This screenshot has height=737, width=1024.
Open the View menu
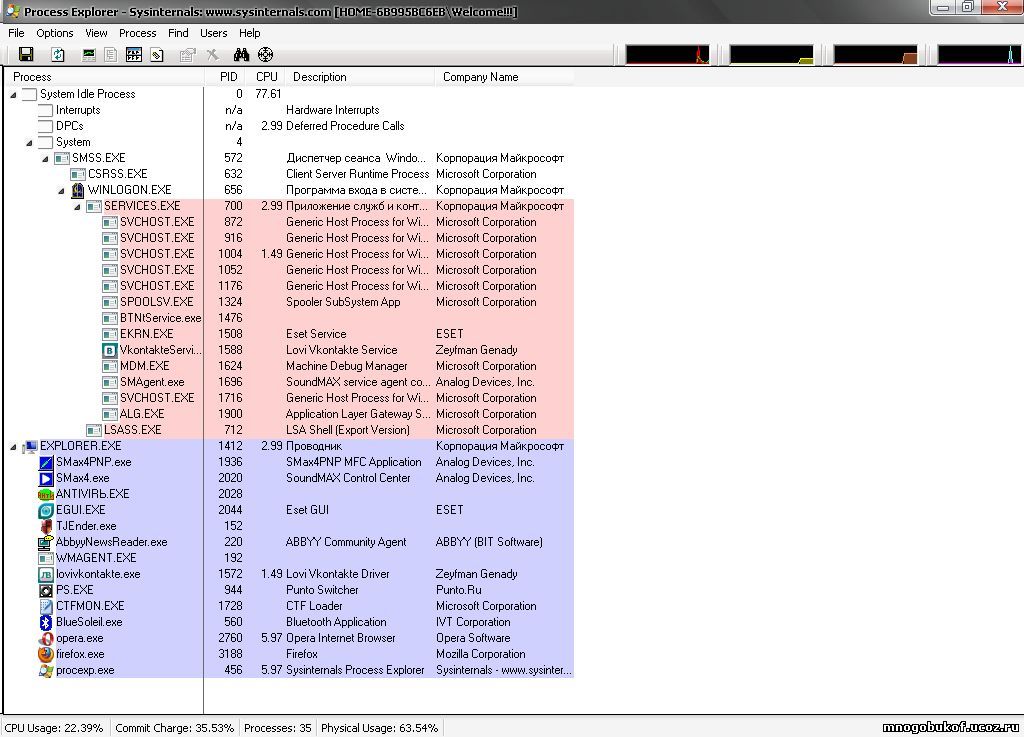[96, 33]
